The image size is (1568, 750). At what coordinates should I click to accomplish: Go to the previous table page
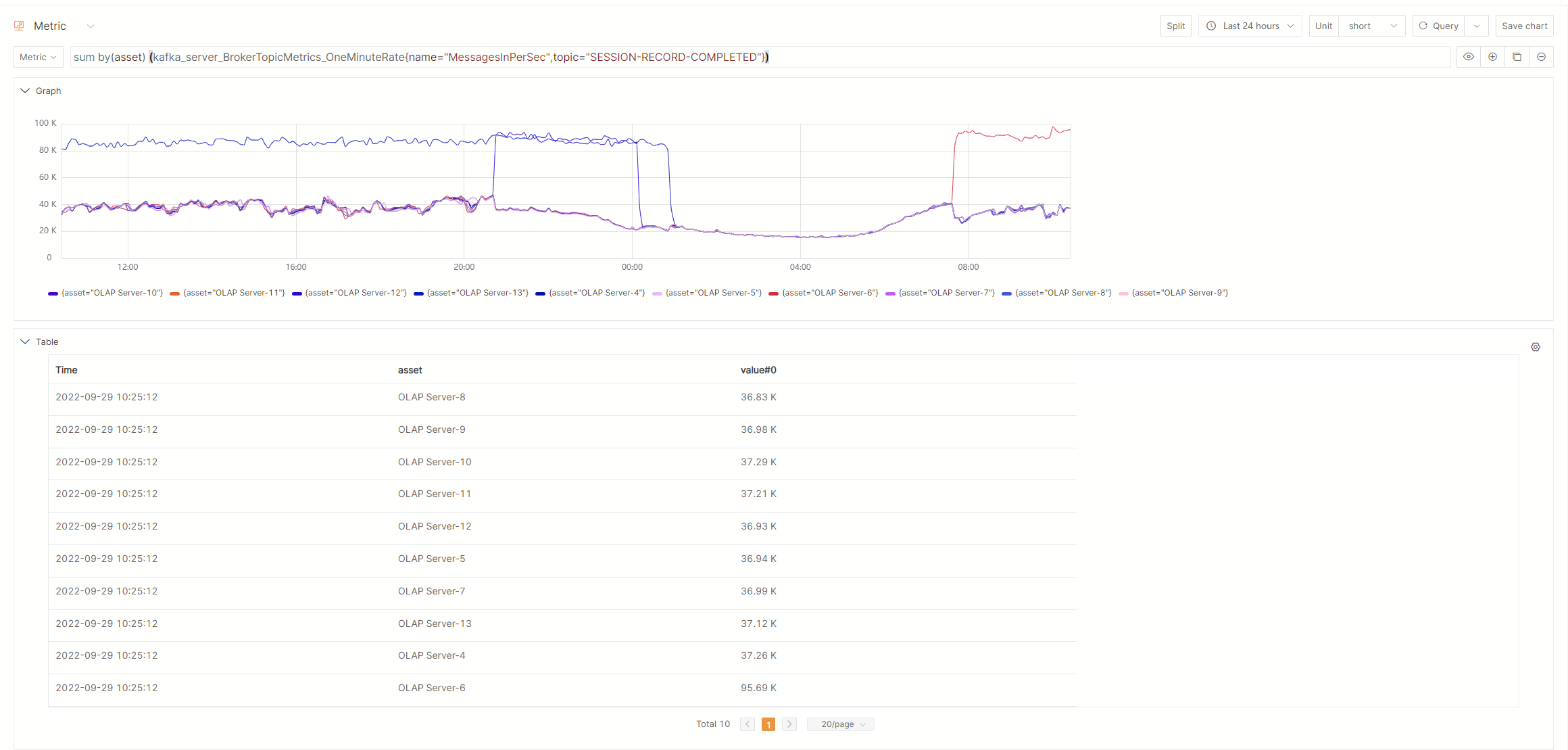click(747, 724)
